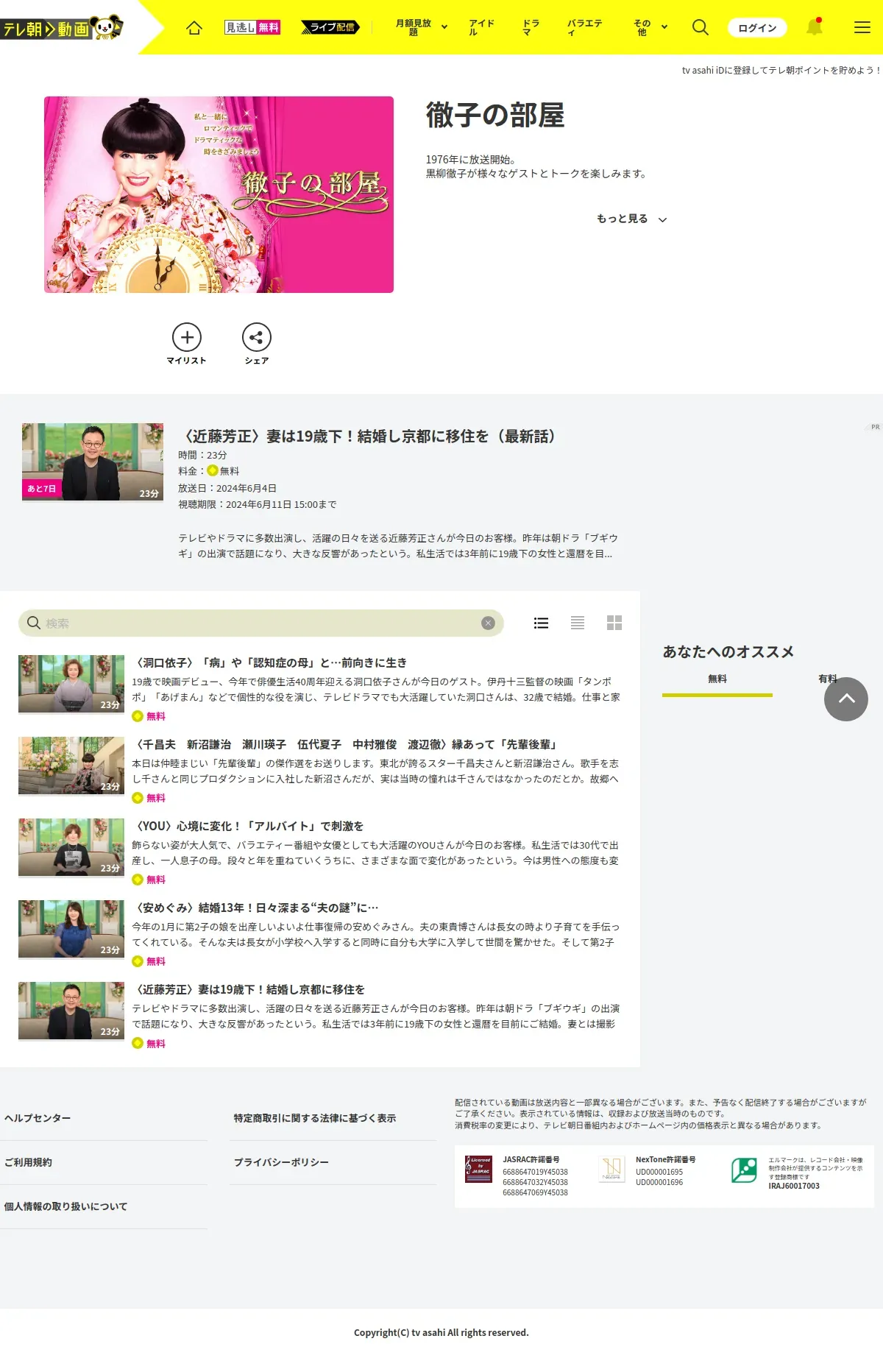
Task: Open the hamburger menu
Action: click(x=862, y=27)
